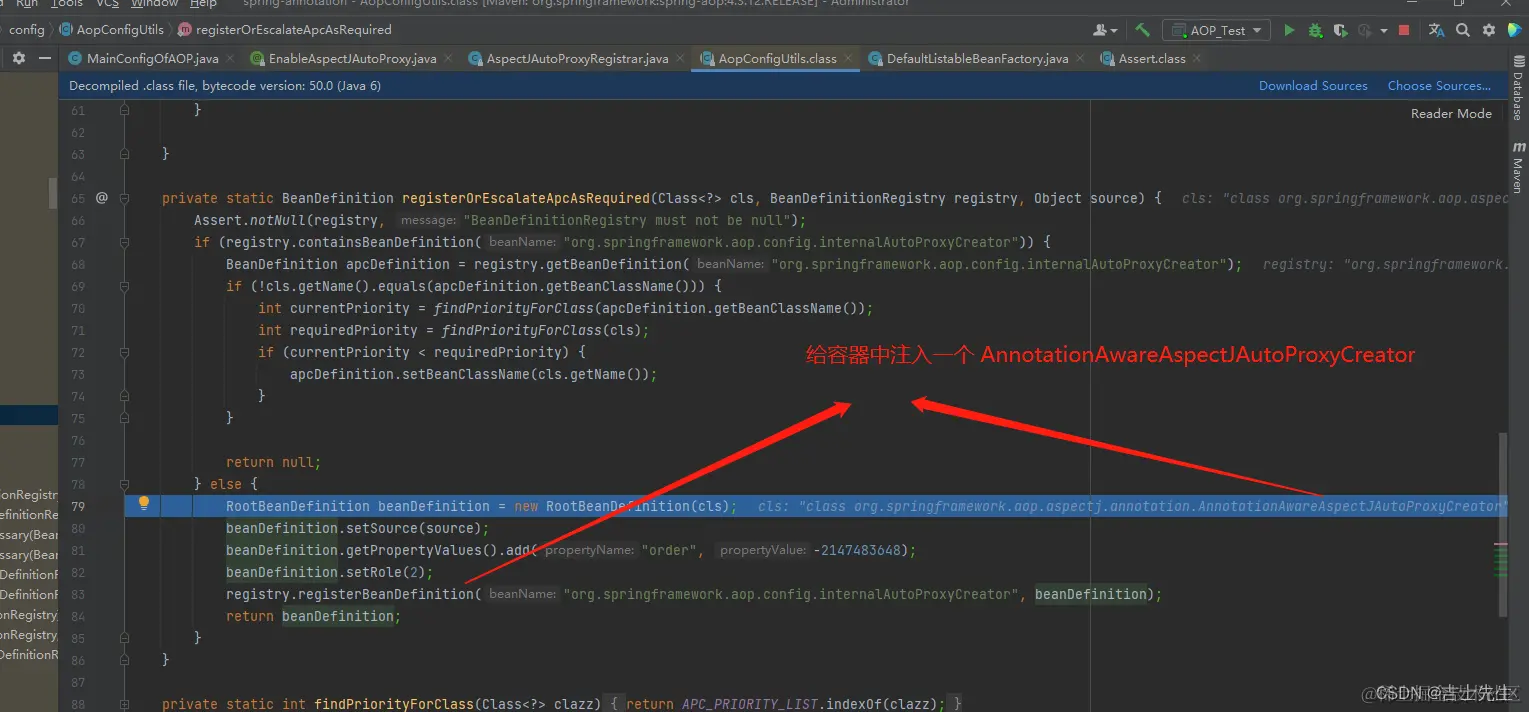Select the AopConfigUtils.class tab
Viewport: 1529px width, 712px height.
[777, 59]
